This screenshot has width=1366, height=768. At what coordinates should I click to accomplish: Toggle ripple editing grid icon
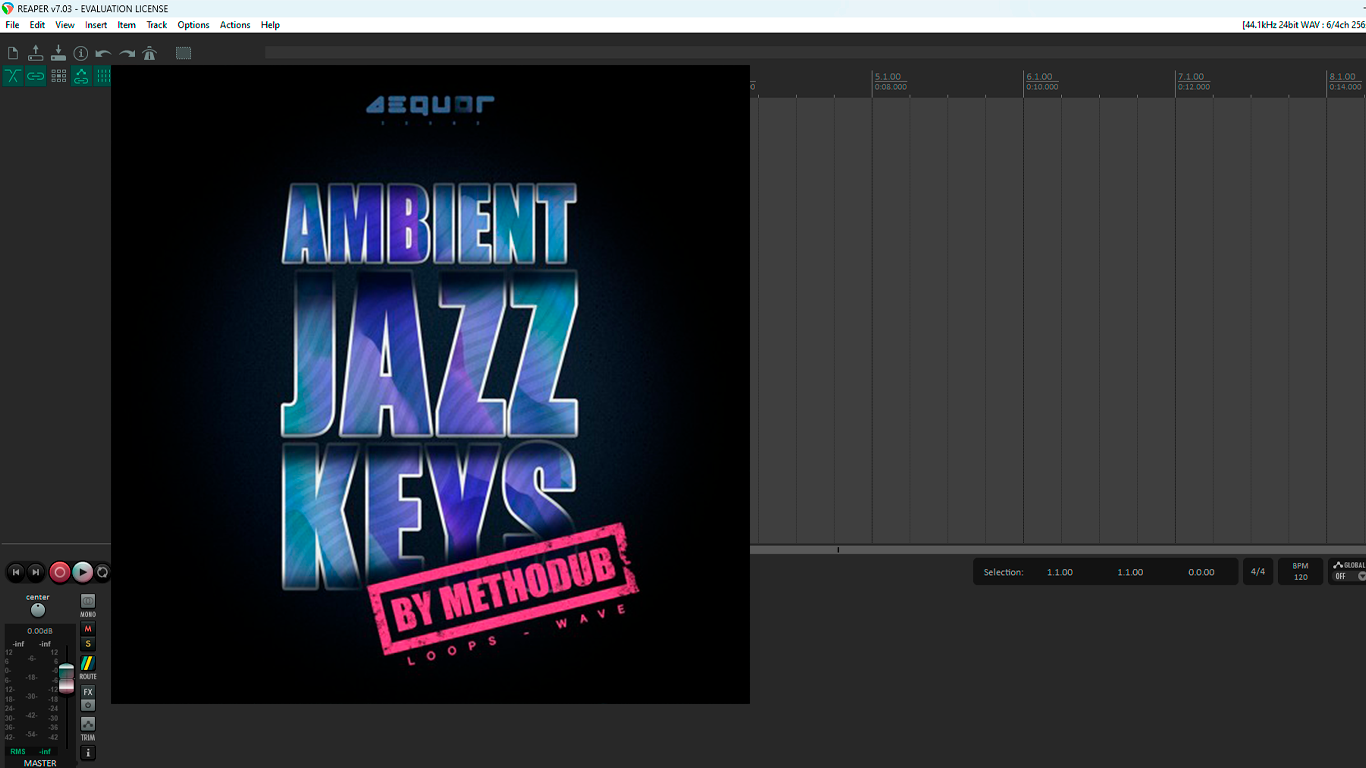pyautogui.click(x=58, y=76)
